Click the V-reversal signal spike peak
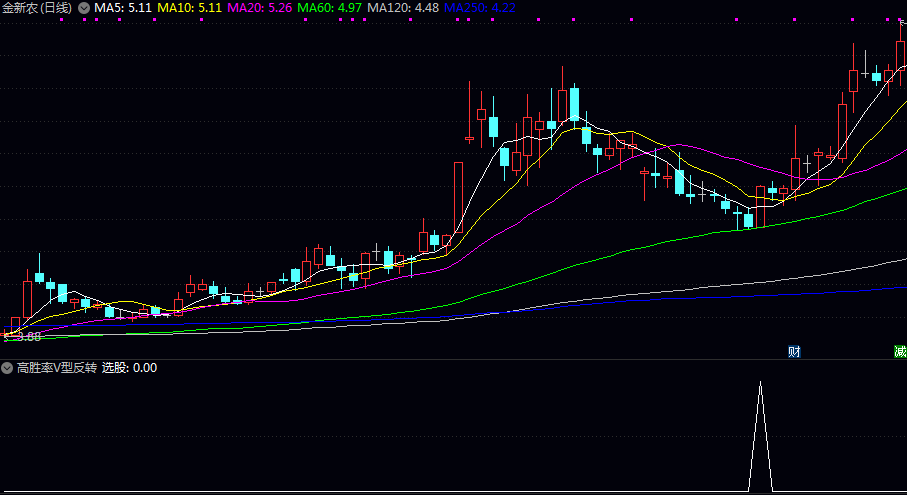This screenshot has width=907, height=495. (x=761, y=383)
